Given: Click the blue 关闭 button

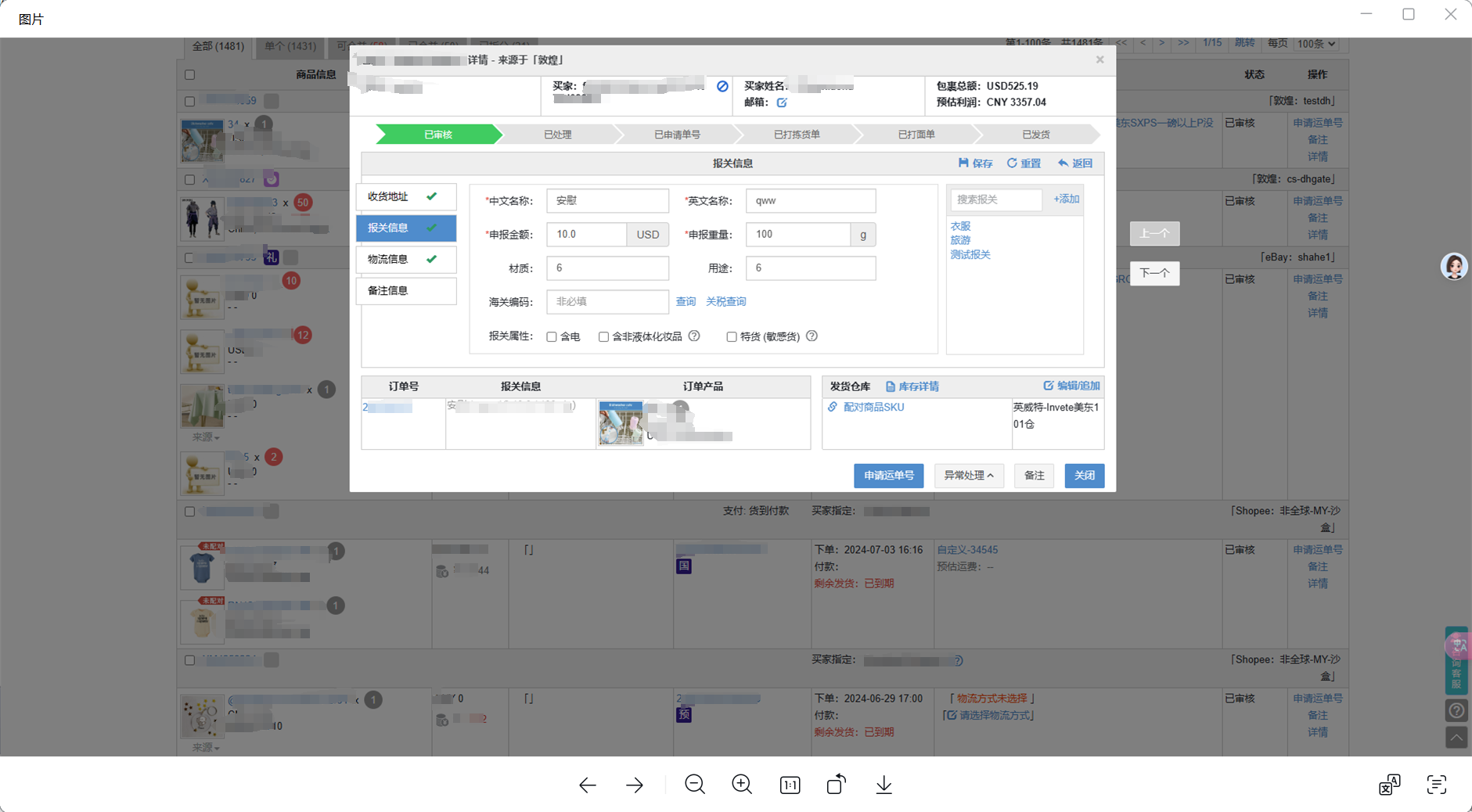Looking at the screenshot, I should coord(1085,476).
